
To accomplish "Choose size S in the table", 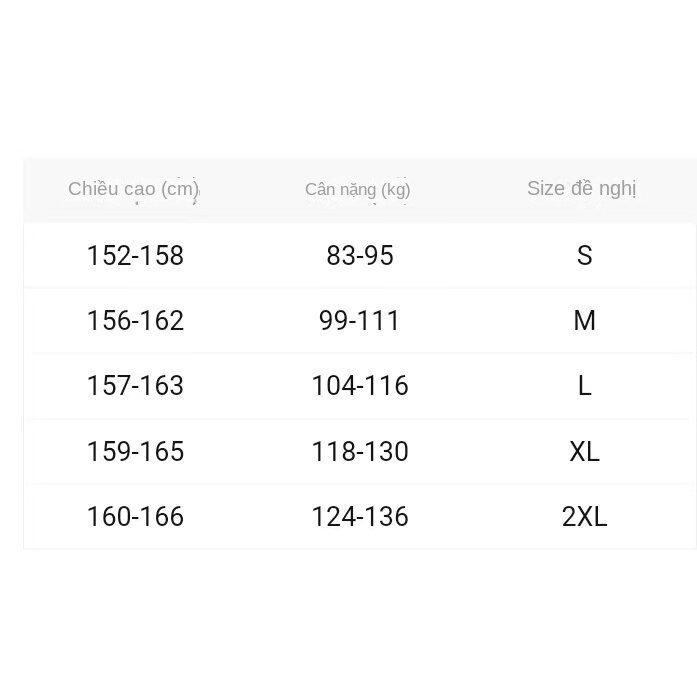I will 585,256.
